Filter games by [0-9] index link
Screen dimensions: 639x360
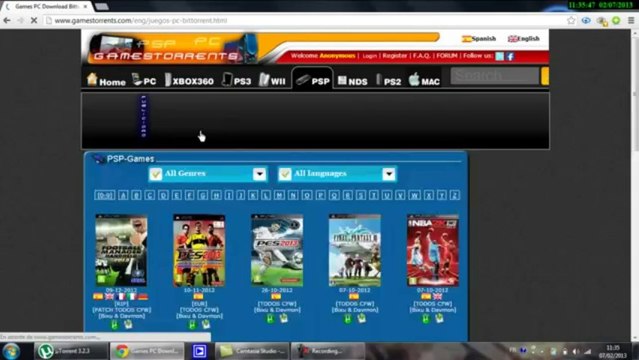coord(104,195)
